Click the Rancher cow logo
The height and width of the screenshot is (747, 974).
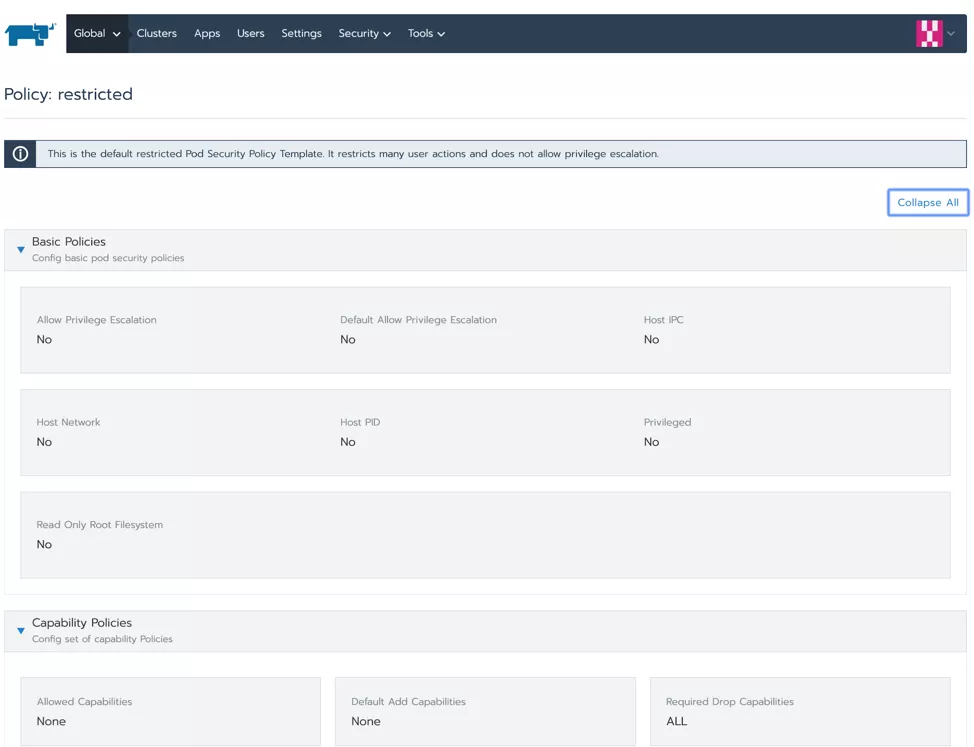[x=31, y=34]
